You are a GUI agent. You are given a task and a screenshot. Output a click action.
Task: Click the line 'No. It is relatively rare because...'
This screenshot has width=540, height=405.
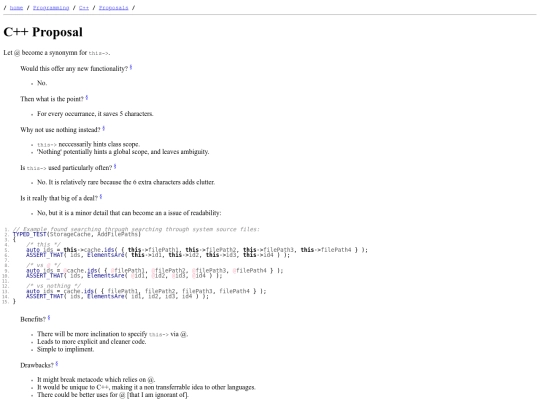pyautogui.click(x=126, y=182)
